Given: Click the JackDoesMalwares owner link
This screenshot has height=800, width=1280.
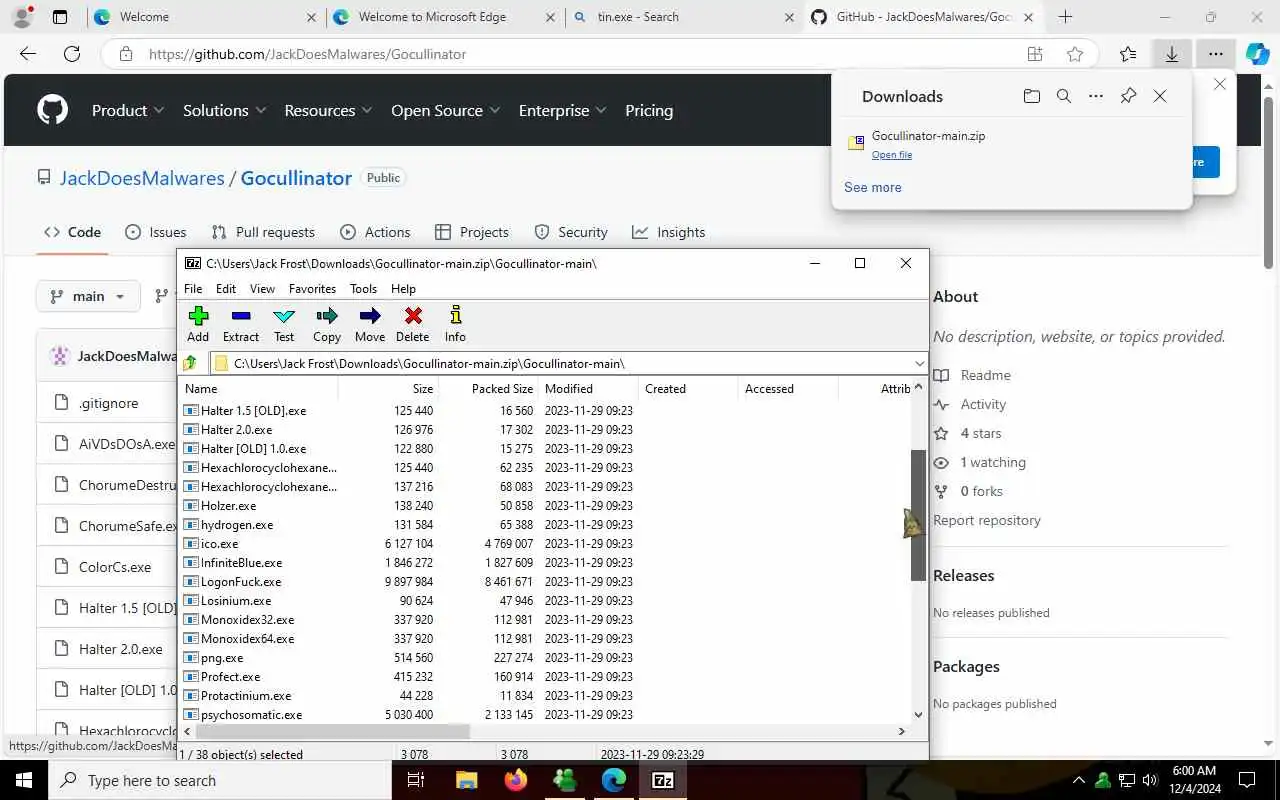Looking at the screenshot, I should [142, 178].
